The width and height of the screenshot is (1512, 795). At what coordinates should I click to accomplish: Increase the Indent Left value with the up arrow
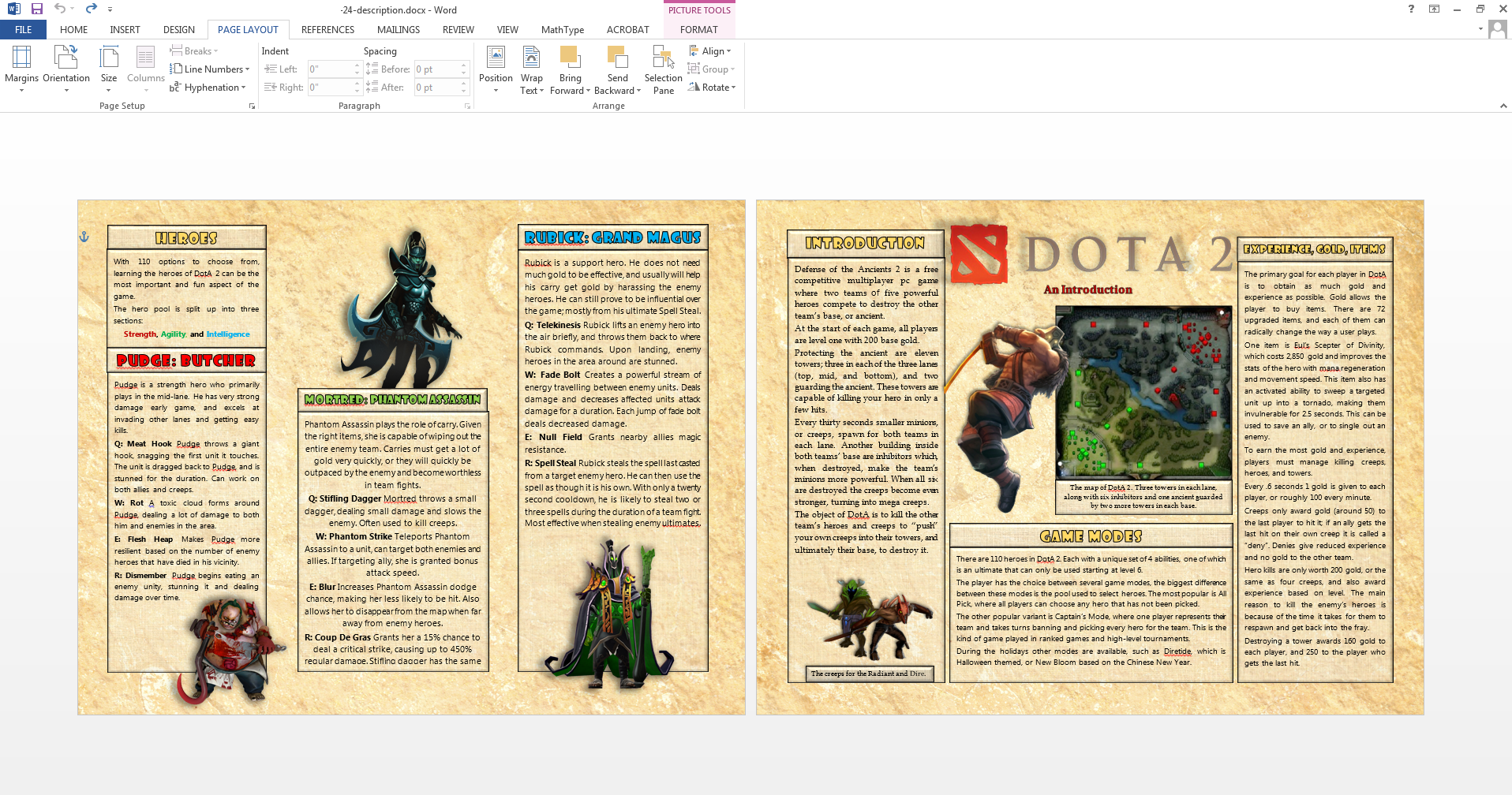pos(357,65)
